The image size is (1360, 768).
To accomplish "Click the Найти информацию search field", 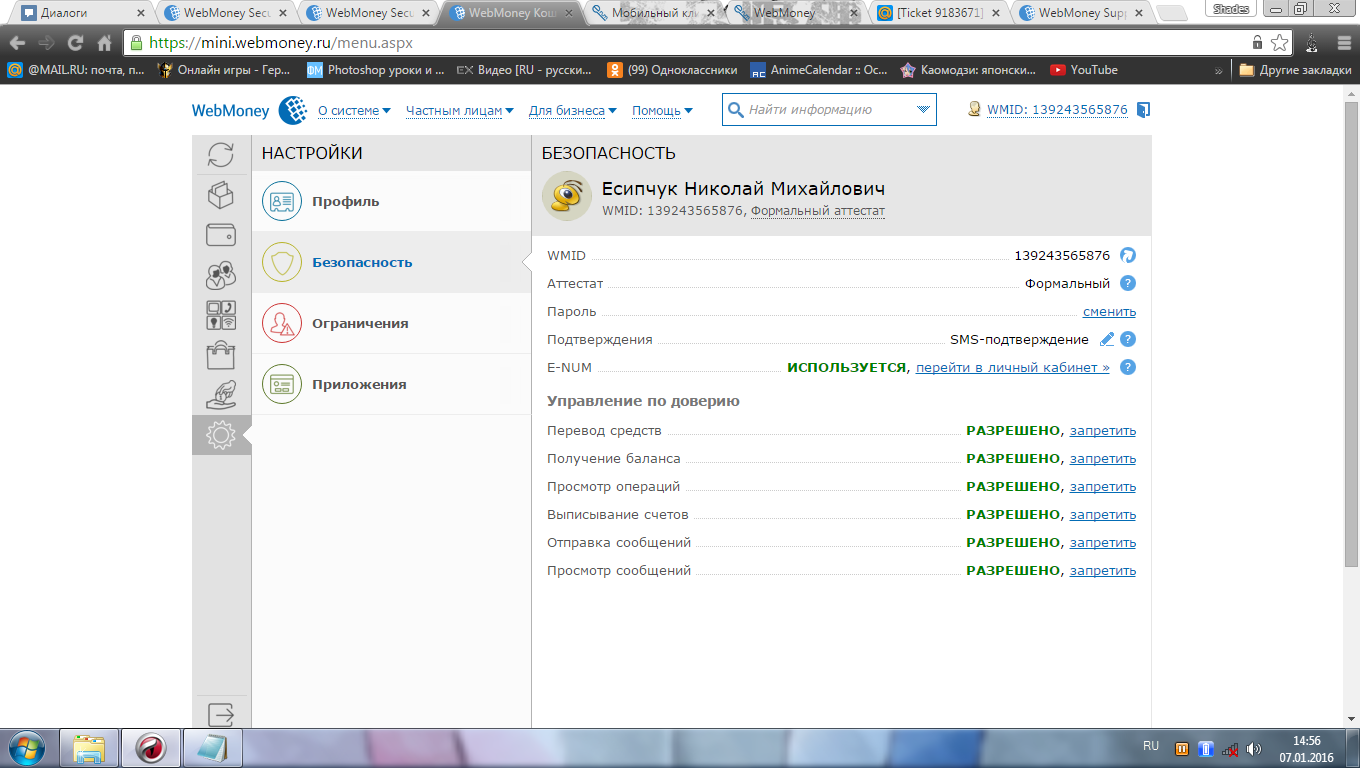I will 829,110.
